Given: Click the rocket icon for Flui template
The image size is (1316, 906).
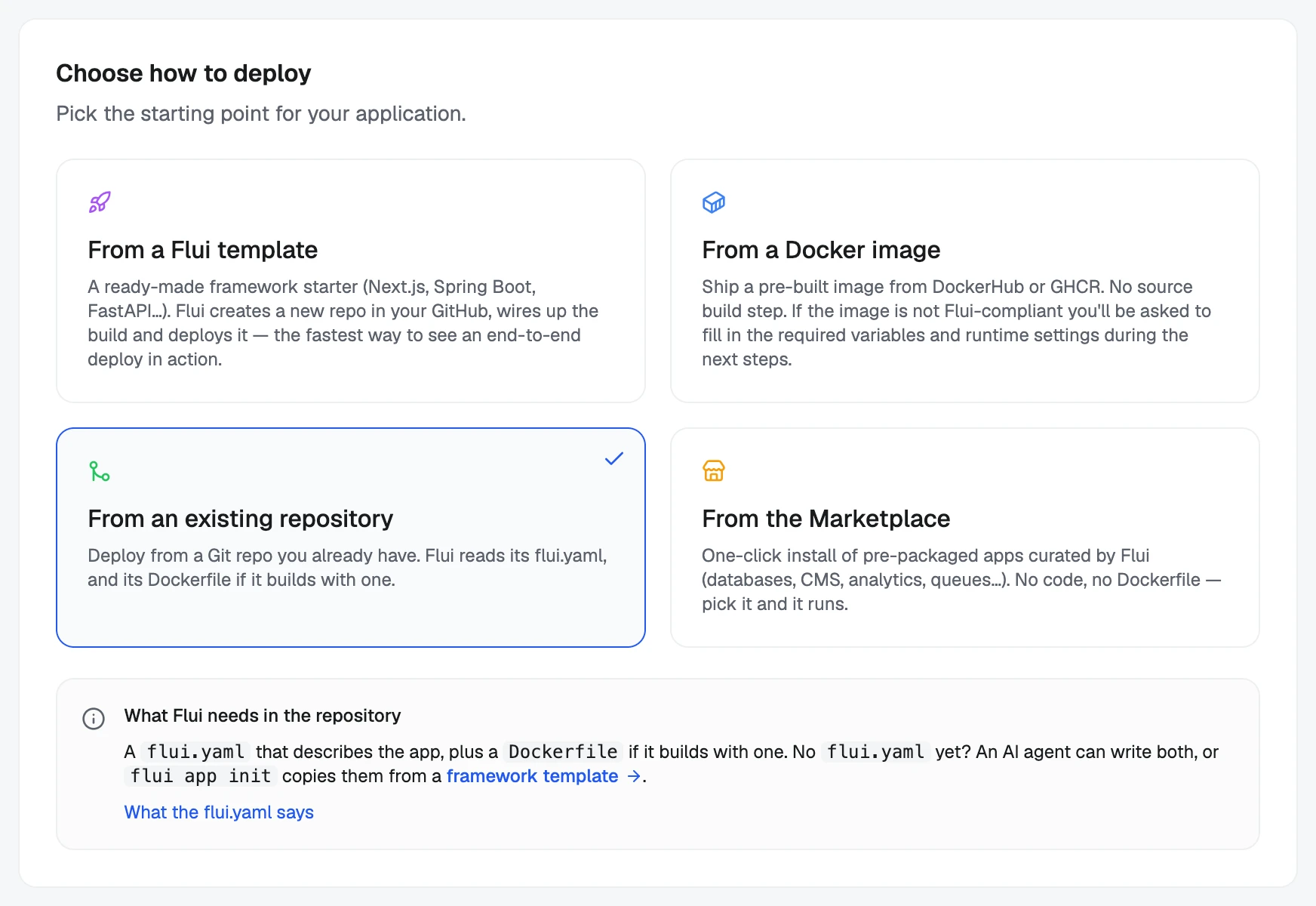Looking at the screenshot, I should point(100,202).
